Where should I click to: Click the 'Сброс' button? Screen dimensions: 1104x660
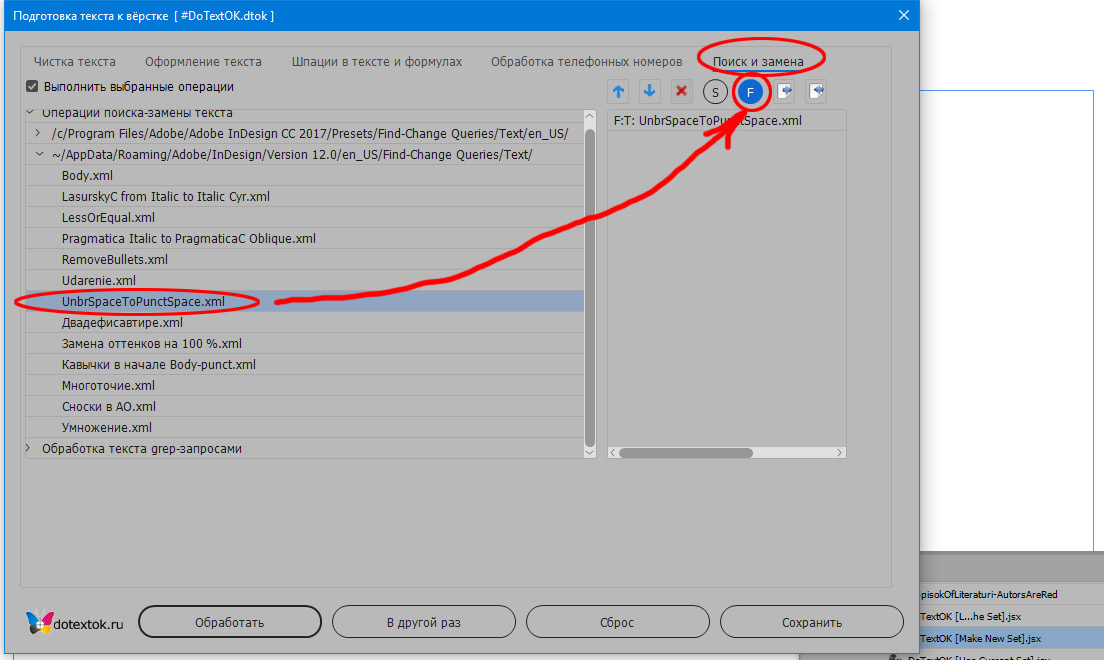click(x=617, y=622)
